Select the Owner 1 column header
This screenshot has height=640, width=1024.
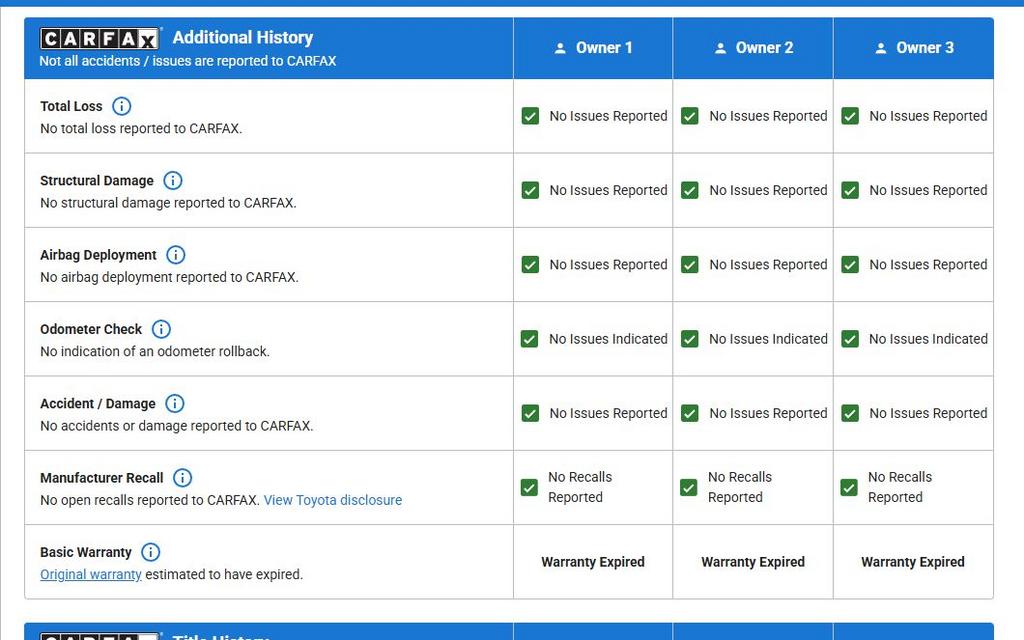click(593, 48)
